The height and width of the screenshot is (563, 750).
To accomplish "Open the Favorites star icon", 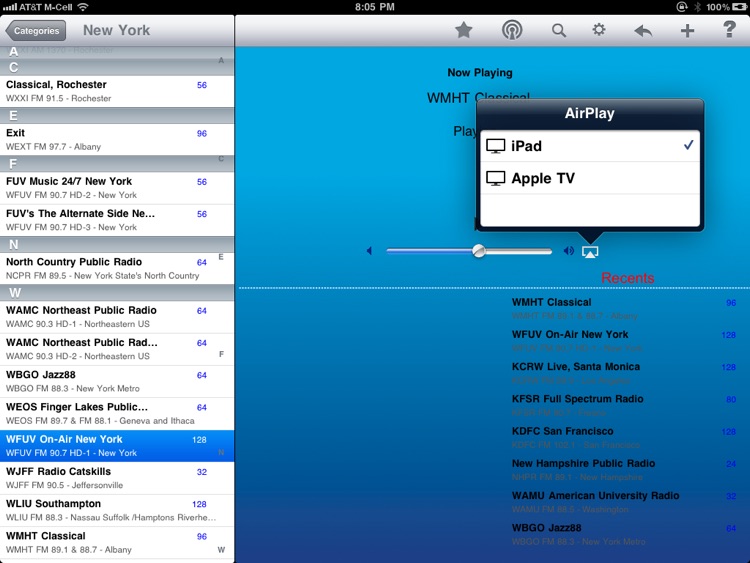I will pyautogui.click(x=463, y=31).
